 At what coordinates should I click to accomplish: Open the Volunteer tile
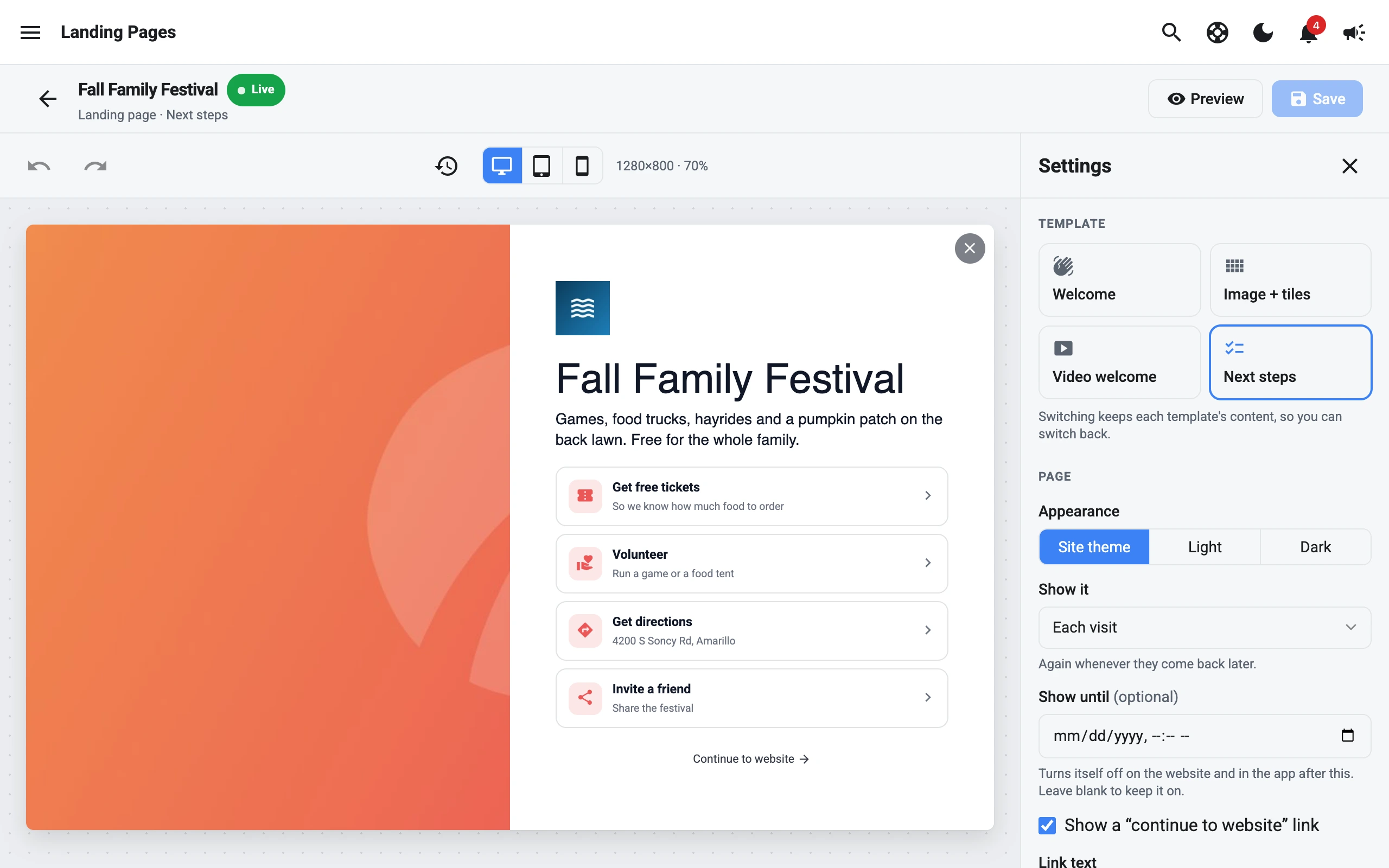pyautogui.click(x=751, y=563)
